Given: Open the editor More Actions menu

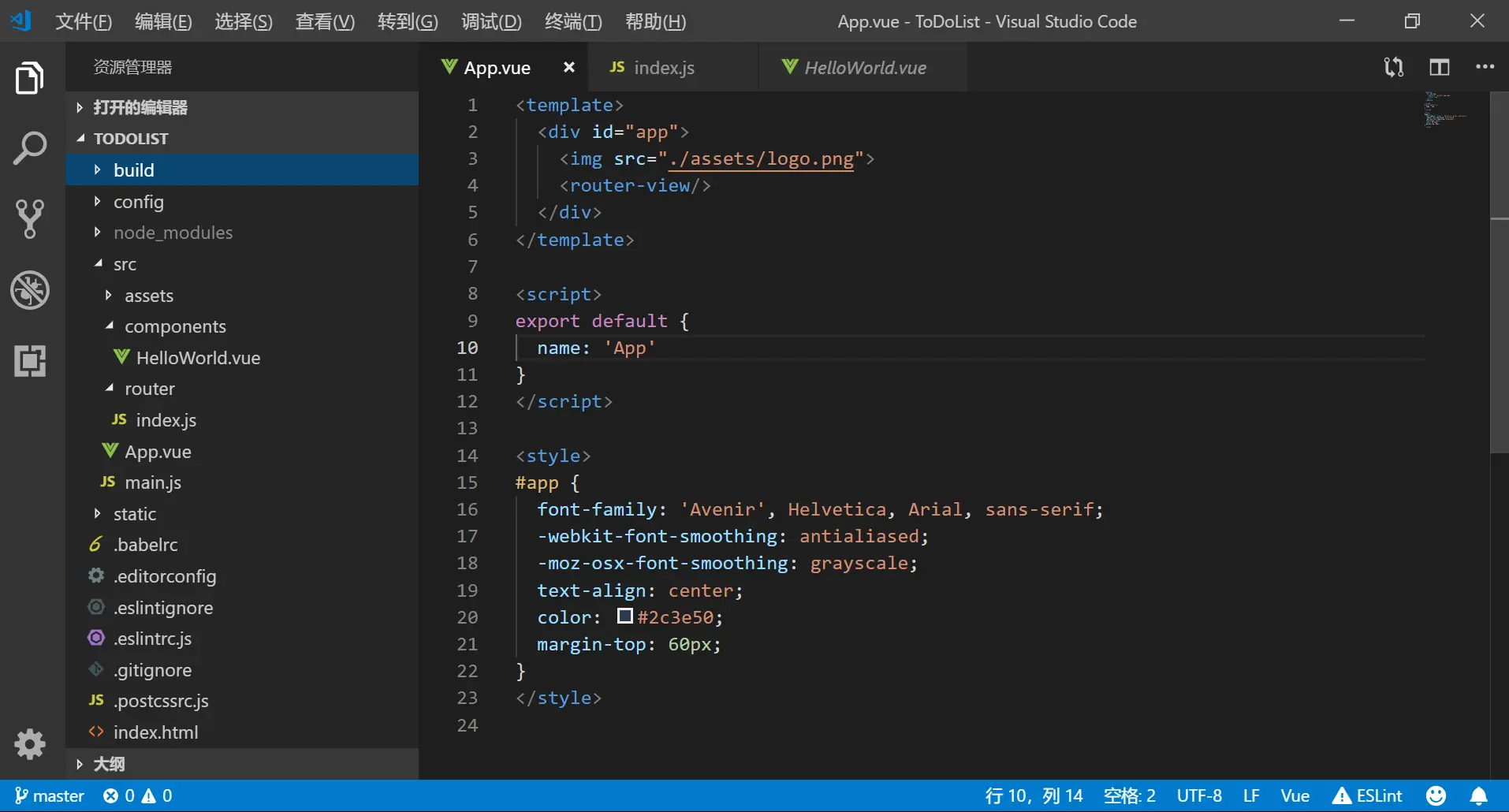Looking at the screenshot, I should pyautogui.click(x=1485, y=67).
